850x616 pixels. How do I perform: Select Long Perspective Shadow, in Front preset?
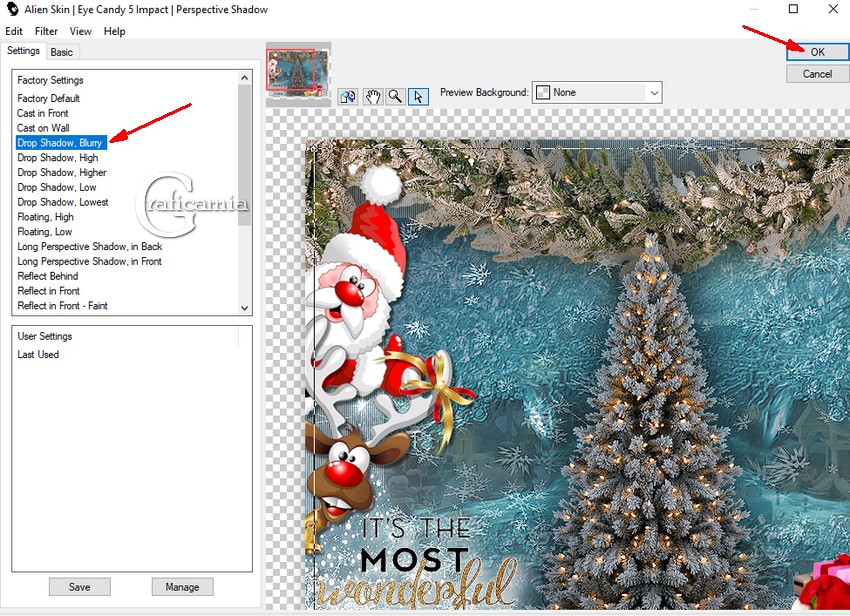[x=89, y=261]
